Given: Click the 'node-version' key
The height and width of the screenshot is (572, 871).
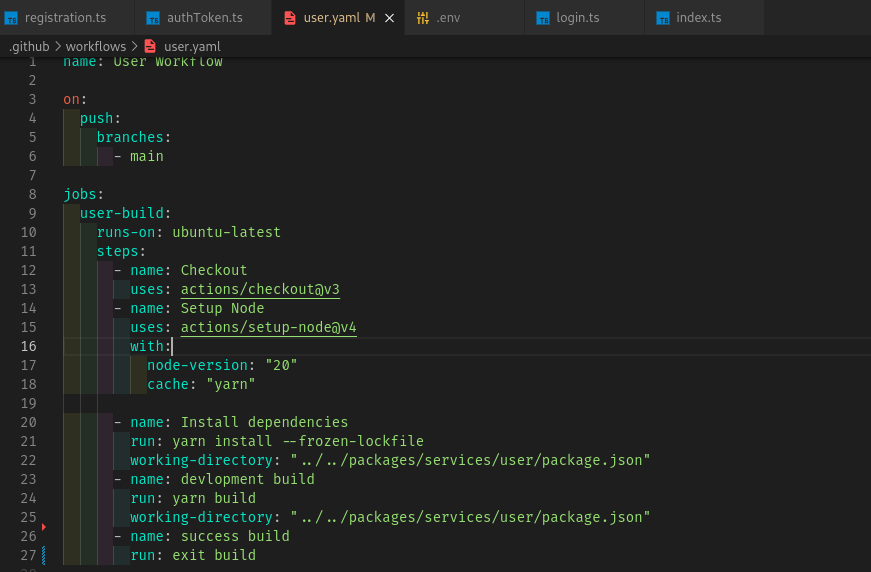Looking at the screenshot, I should click(x=197, y=365).
